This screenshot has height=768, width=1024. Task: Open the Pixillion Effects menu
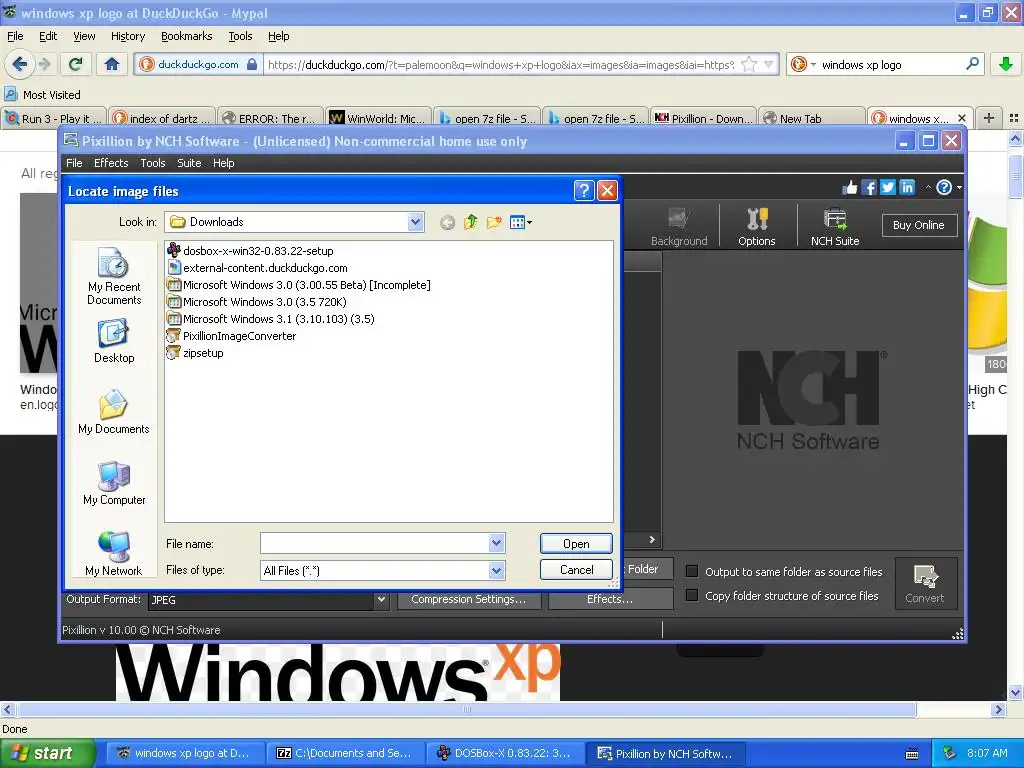(x=111, y=163)
